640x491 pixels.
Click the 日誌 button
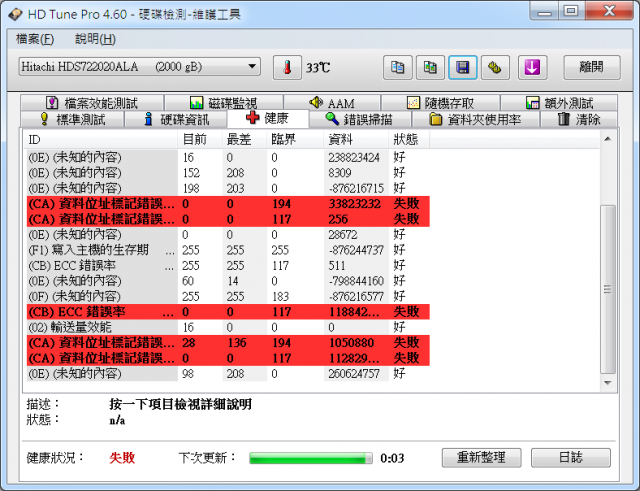coord(571,458)
